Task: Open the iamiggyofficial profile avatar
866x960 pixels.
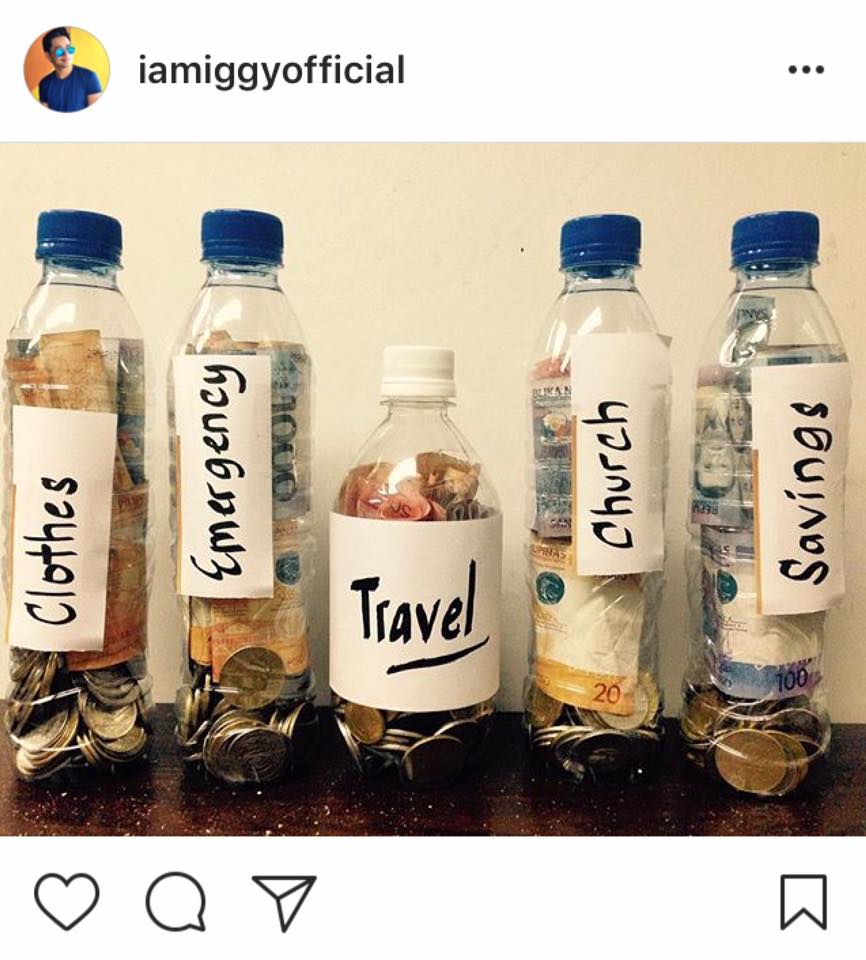Action: [x=67, y=69]
